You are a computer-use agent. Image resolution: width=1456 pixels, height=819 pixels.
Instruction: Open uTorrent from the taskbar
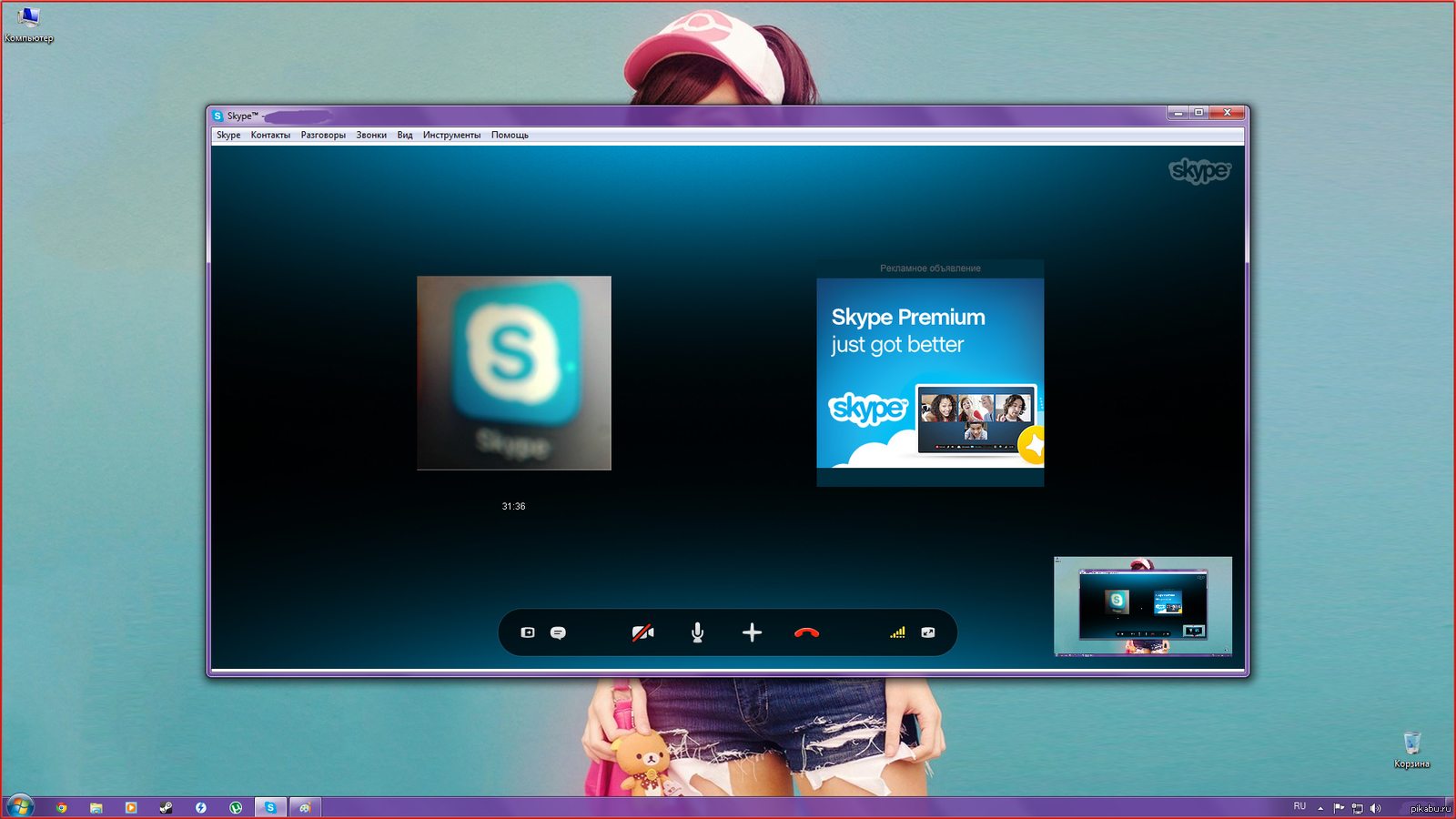pyautogui.click(x=236, y=807)
